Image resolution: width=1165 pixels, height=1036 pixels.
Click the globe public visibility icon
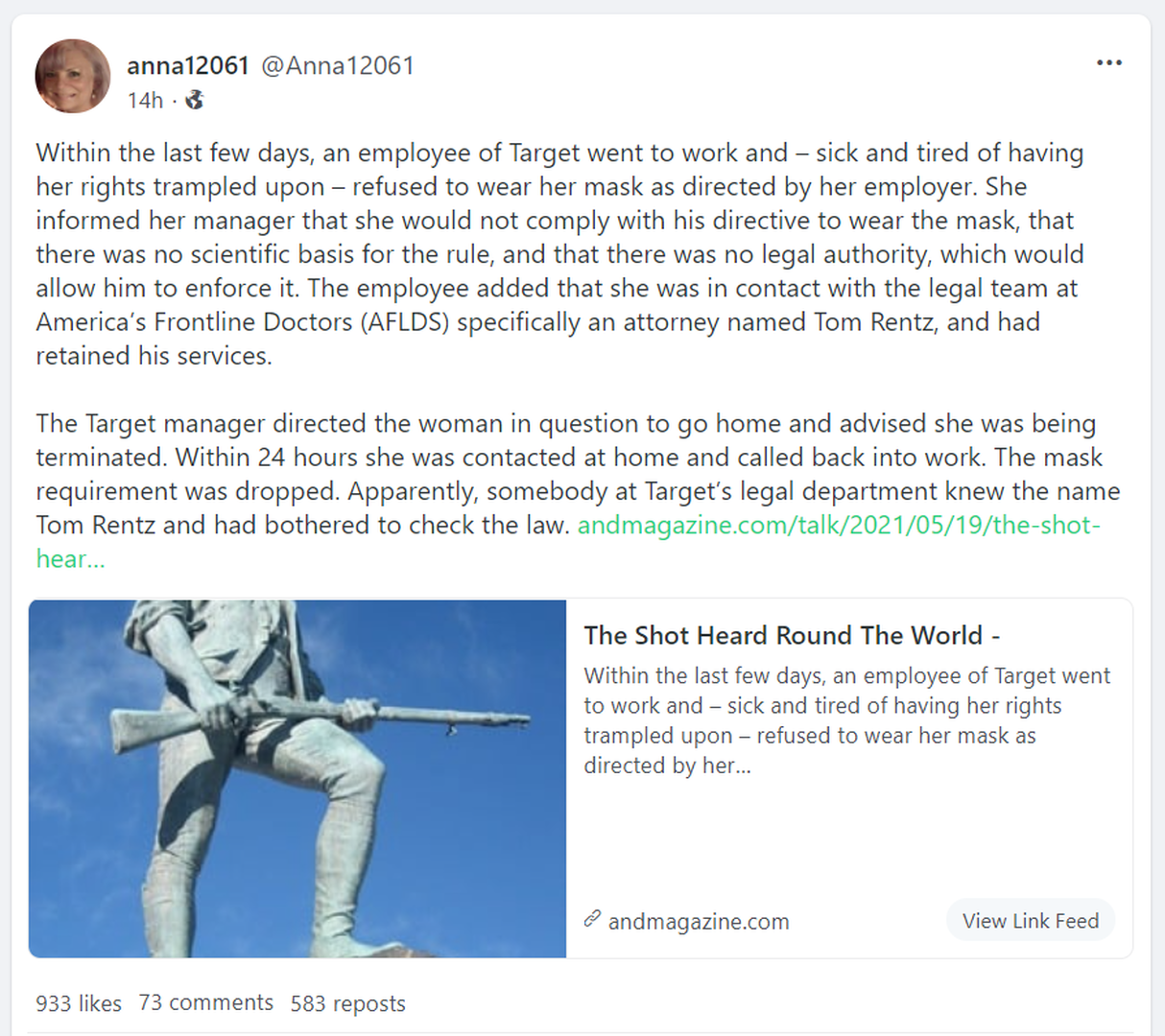point(195,100)
